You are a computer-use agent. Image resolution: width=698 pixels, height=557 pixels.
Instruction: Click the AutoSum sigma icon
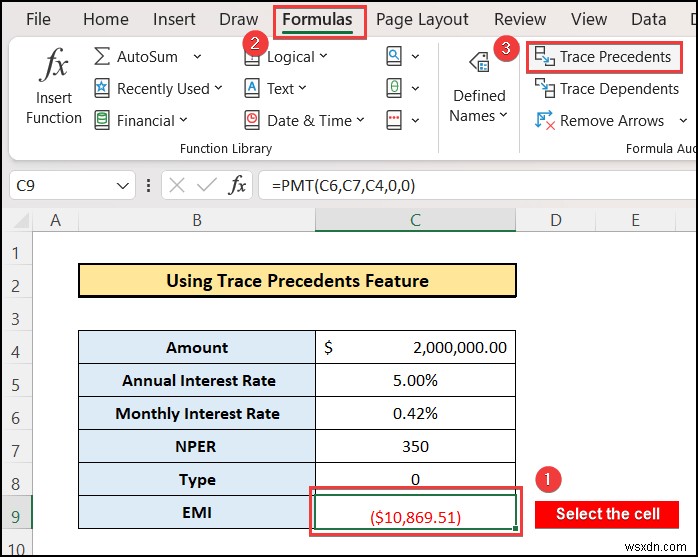click(101, 57)
